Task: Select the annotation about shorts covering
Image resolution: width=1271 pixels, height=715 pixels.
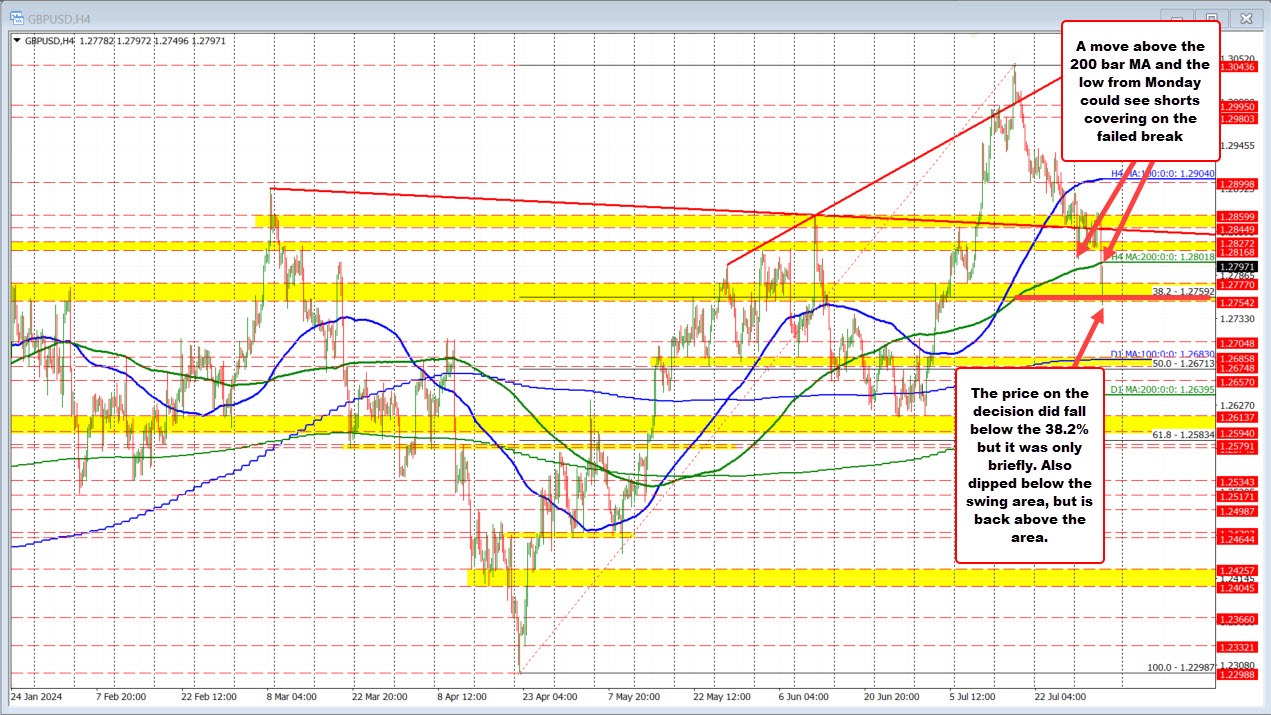Action: (x=1141, y=91)
